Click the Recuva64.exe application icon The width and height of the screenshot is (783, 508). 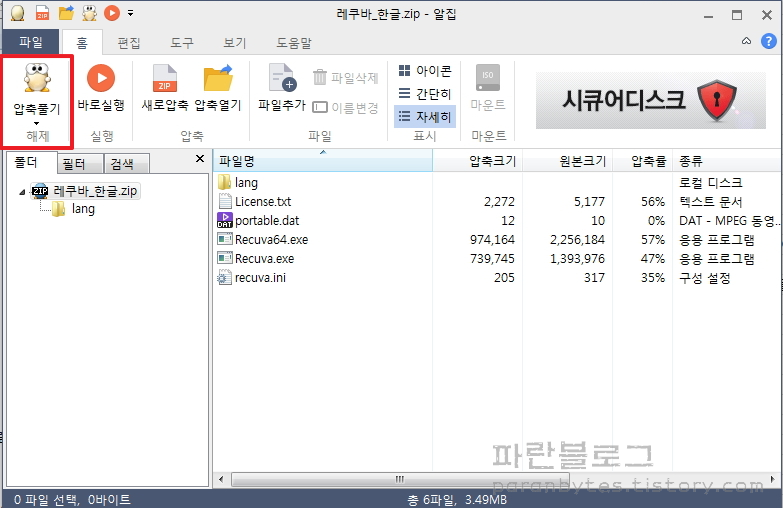[x=225, y=239]
